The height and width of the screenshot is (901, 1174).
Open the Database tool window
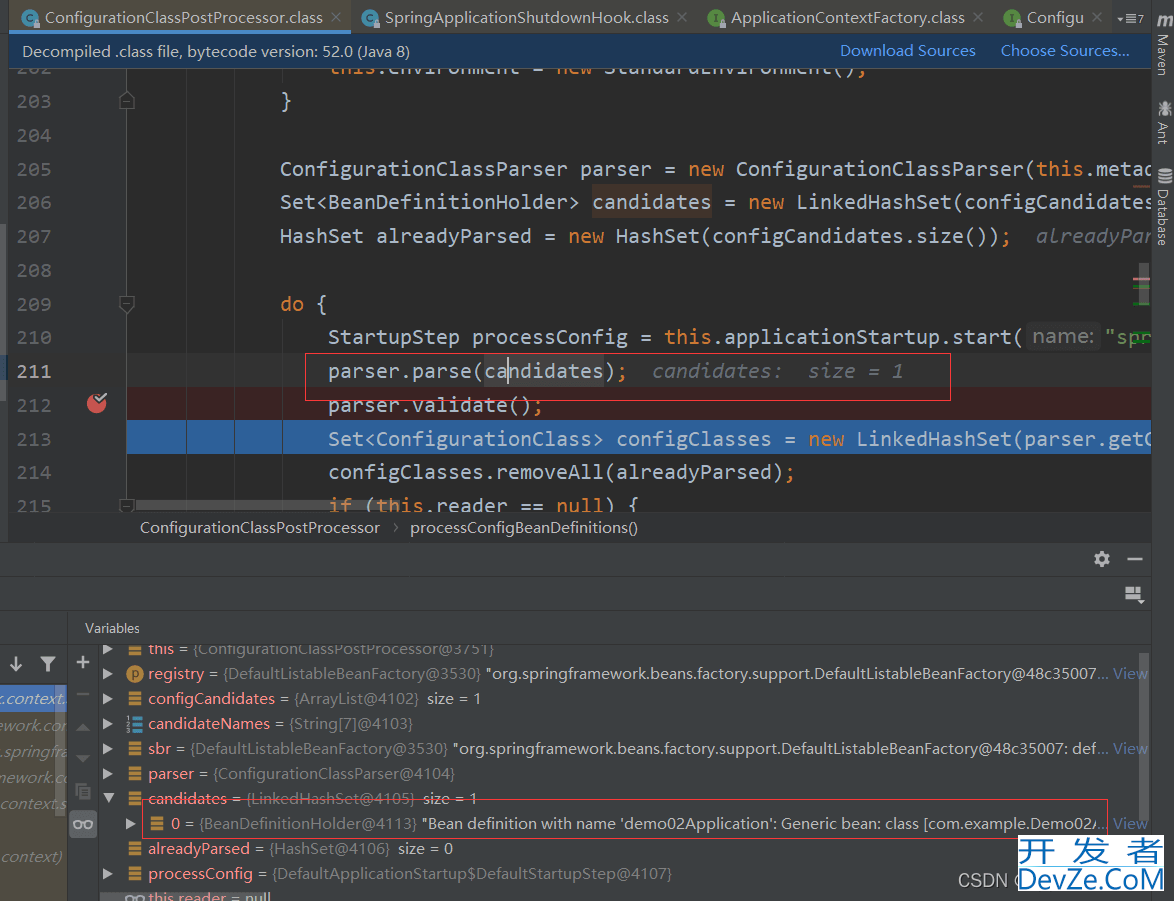(1164, 207)
